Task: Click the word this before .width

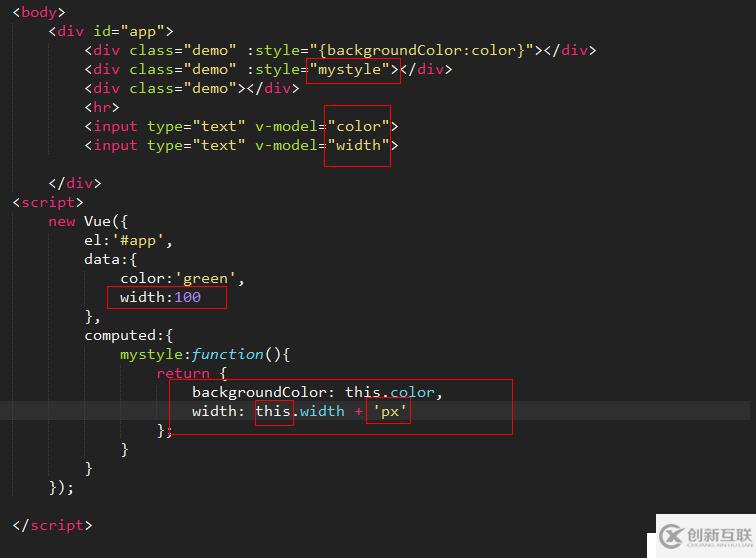Action: point(273,411)
